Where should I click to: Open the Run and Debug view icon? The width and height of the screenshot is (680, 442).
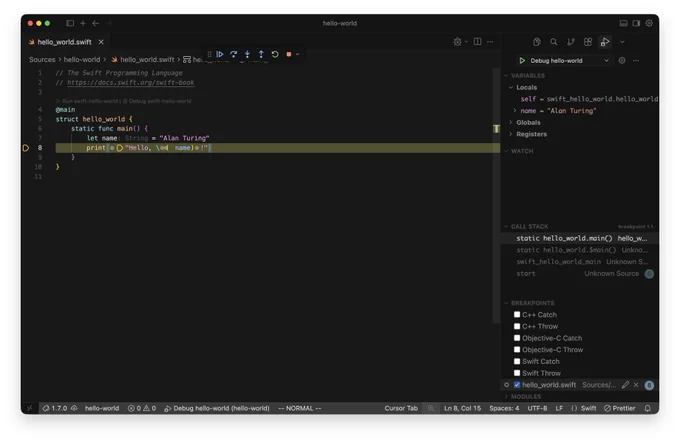(605, 42)
